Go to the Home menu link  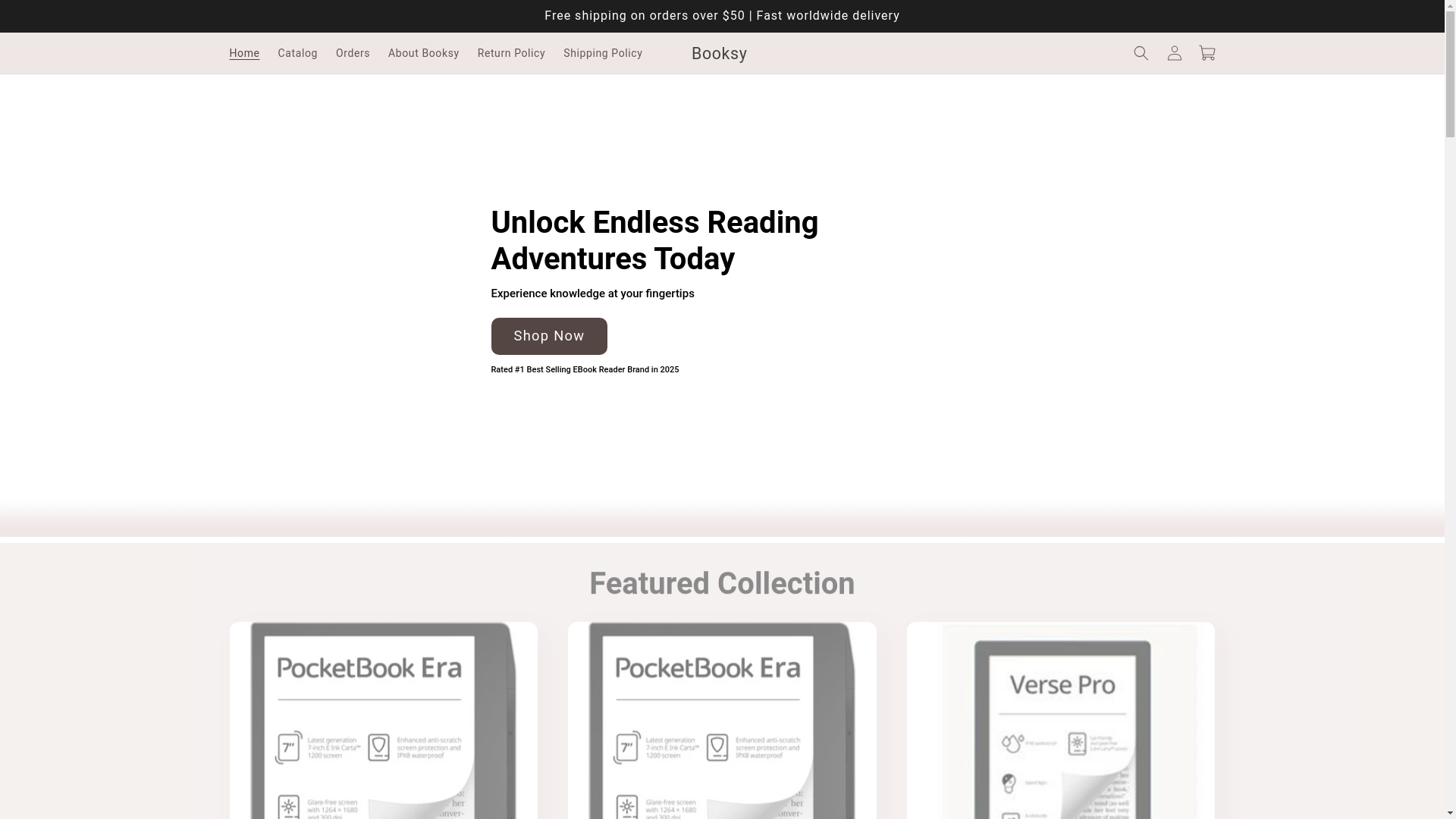pyautogui.click(x=244, y=53)
